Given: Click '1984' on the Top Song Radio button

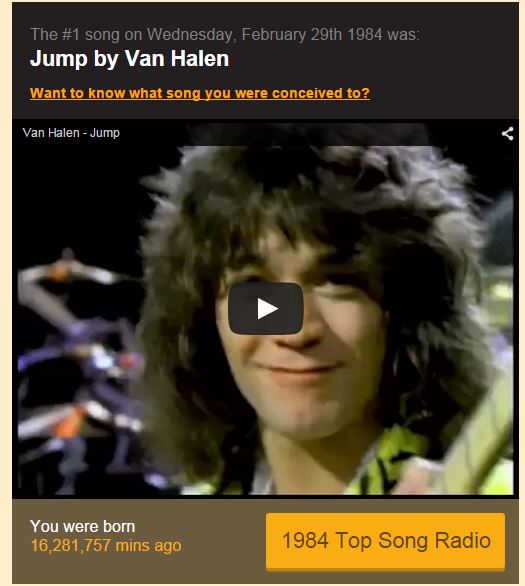Looking at the screenshot, I should (x=305, y=541).
